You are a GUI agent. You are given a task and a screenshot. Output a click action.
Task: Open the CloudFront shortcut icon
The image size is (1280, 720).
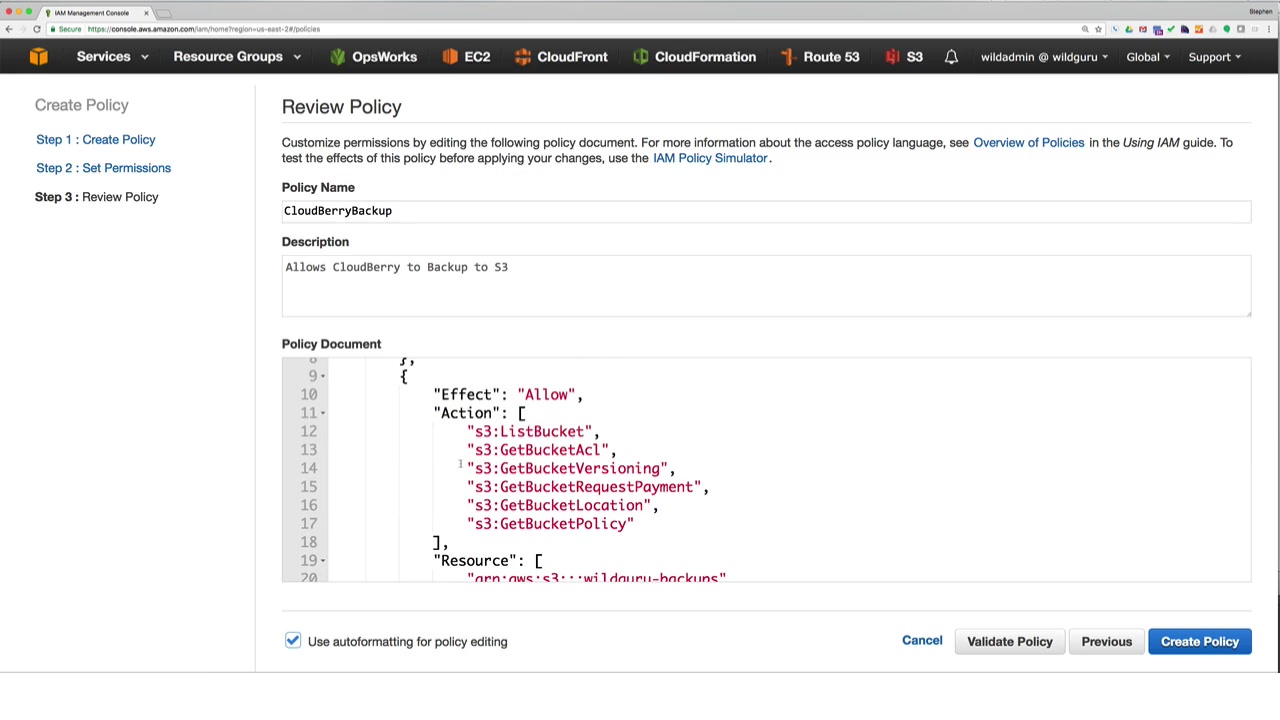point(523,57)
